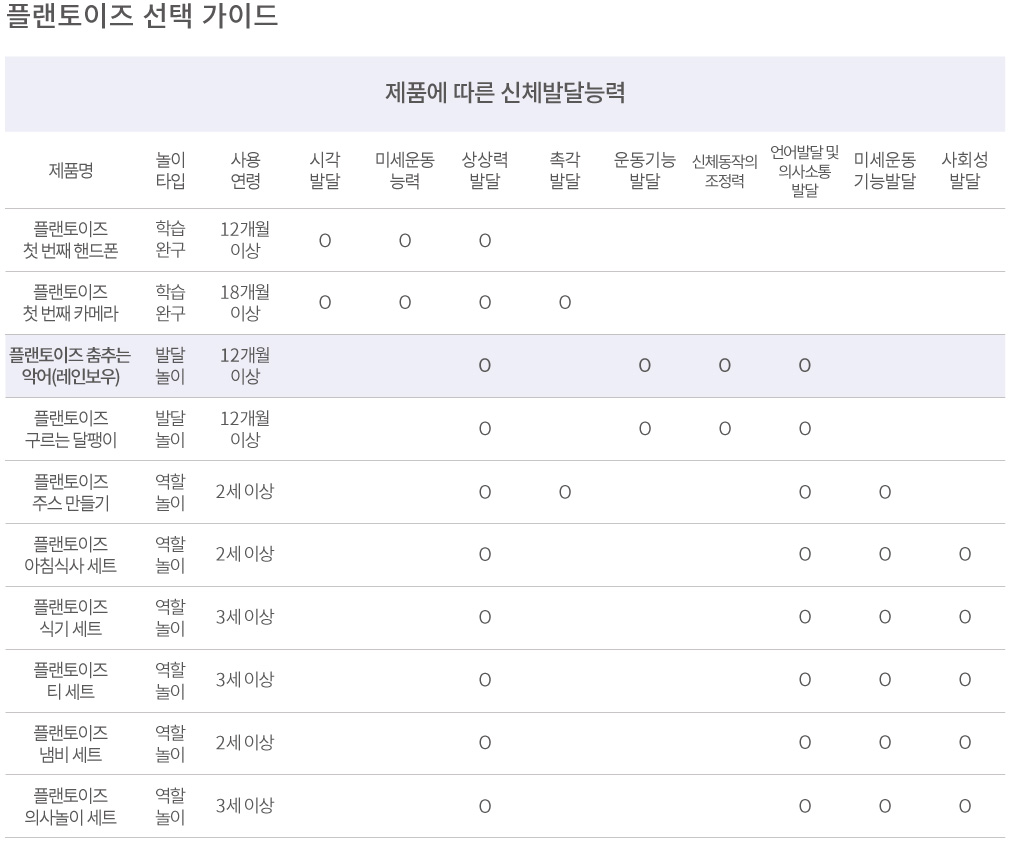1010x846 pixels.
Task: Select the '촉각 발달' column header
Action: tap(565, 170)
